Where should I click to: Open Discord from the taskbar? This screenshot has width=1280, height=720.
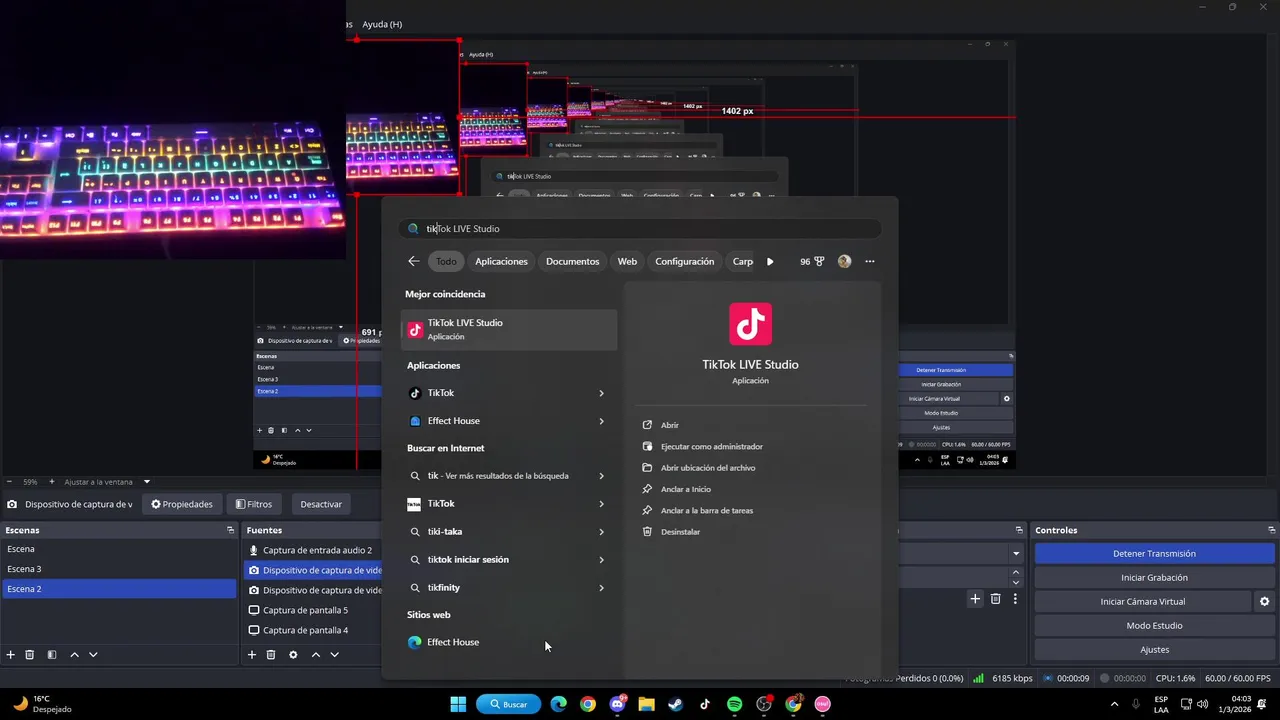[x=617, y=704]
